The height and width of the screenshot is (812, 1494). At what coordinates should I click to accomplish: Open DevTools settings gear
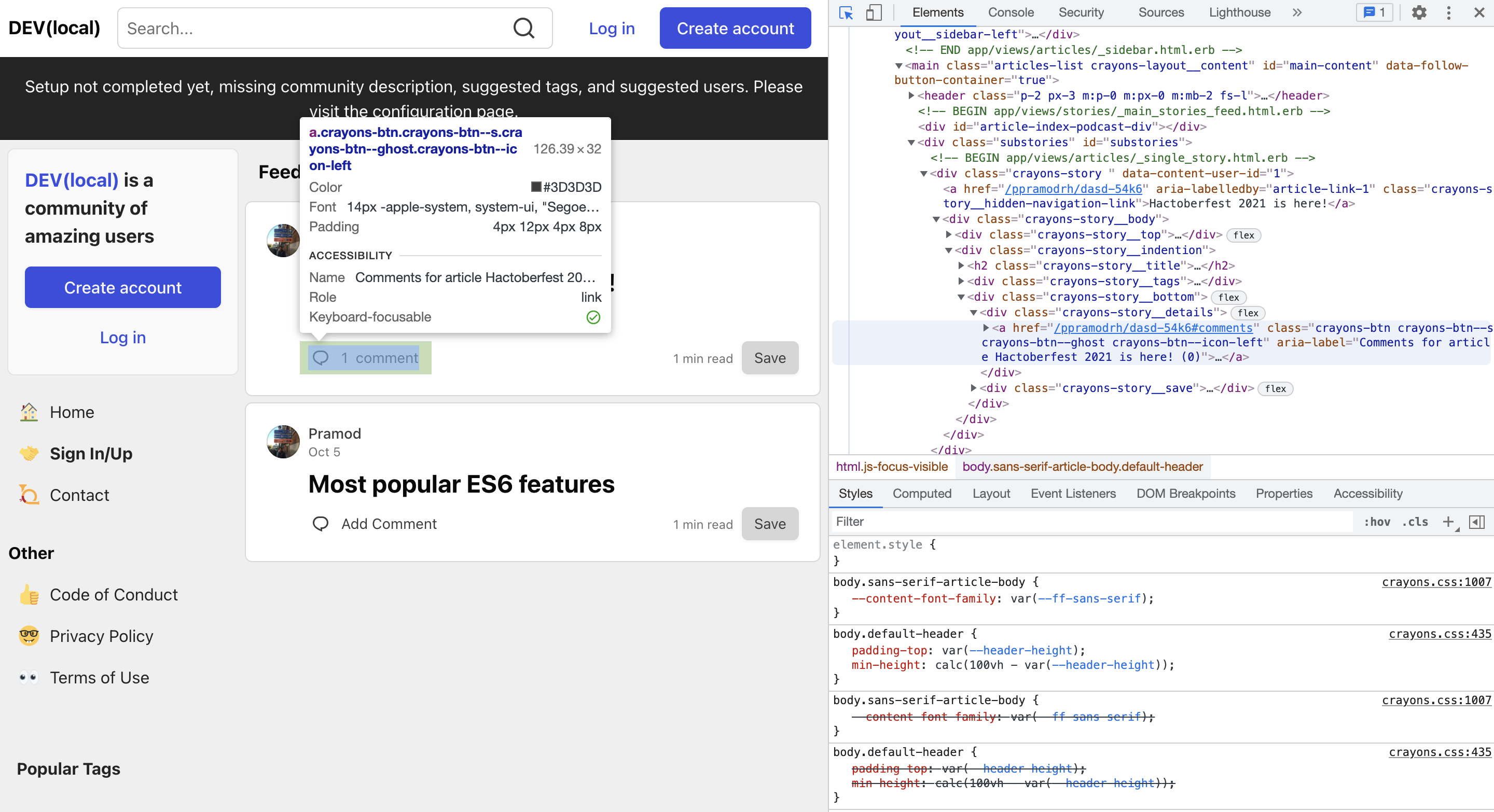click(1419, 13)
